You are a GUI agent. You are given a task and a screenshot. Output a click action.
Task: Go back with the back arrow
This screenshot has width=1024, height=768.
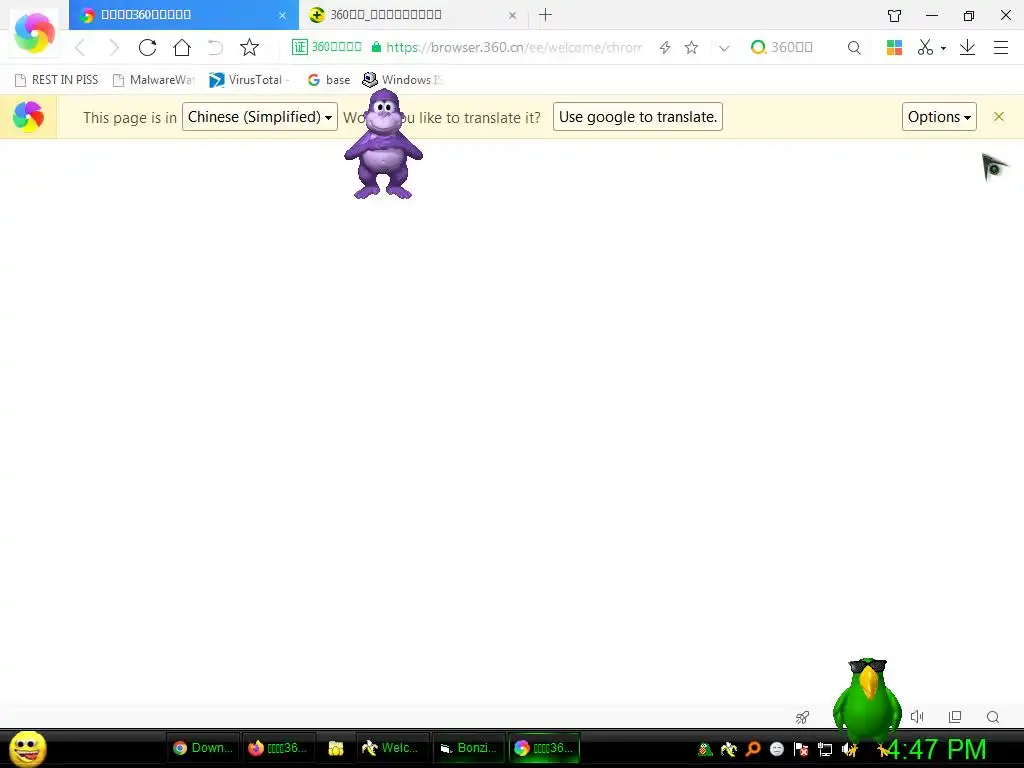[80, 48]
